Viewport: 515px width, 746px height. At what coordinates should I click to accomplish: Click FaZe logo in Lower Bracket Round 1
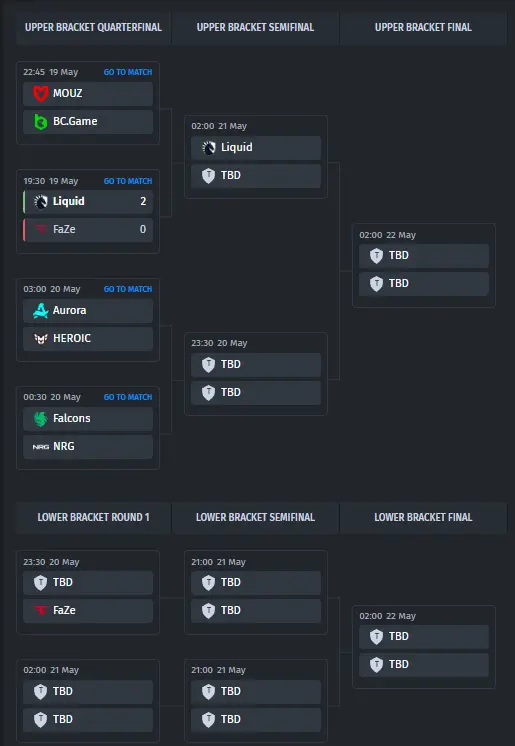(41, 610)
